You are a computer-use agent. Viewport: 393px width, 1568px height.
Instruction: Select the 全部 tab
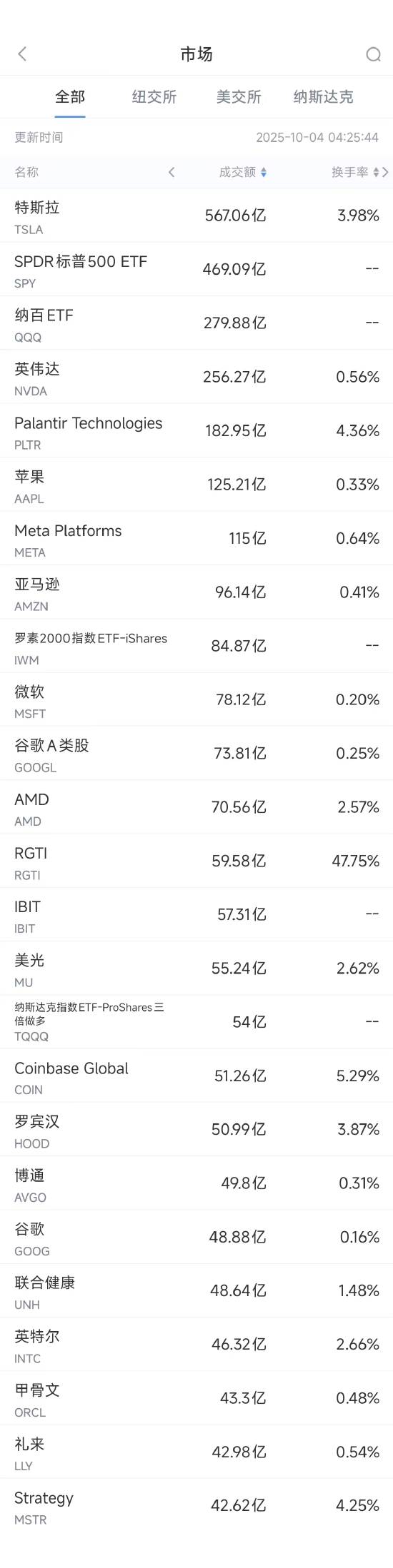click(x=70, y=96)
